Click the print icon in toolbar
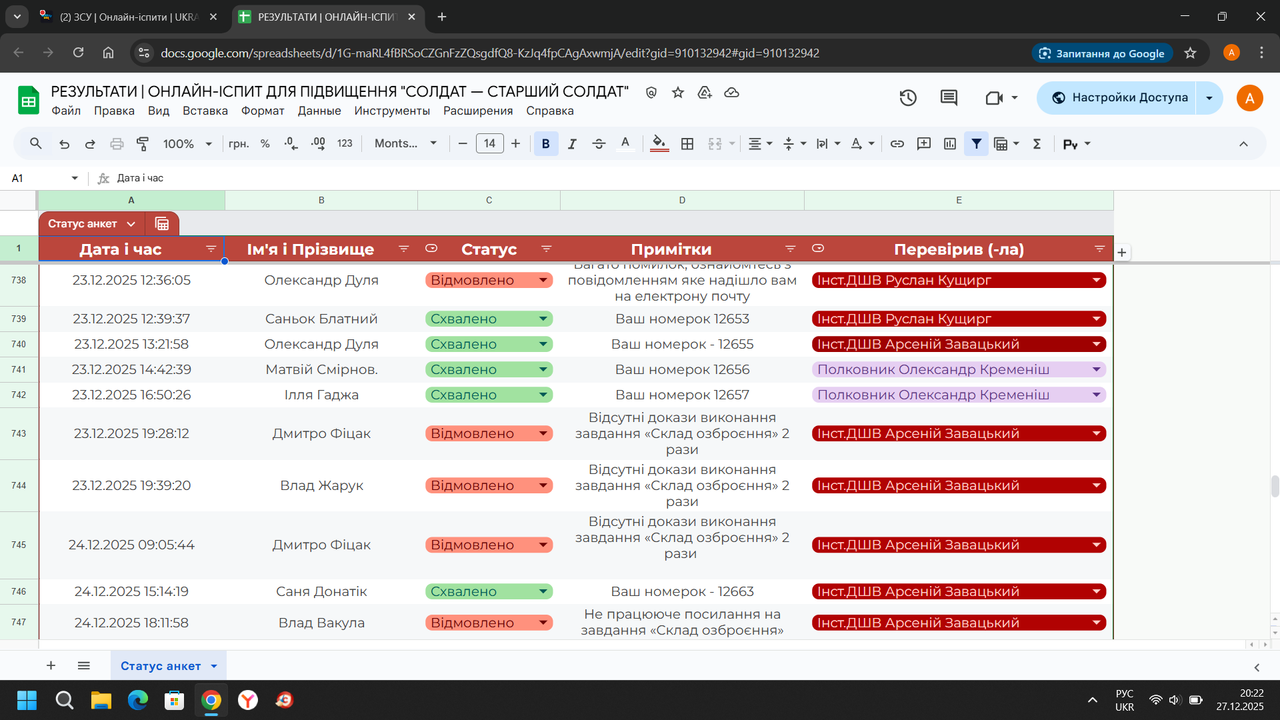The image size is (1280, 720). [x=116, y=144]
